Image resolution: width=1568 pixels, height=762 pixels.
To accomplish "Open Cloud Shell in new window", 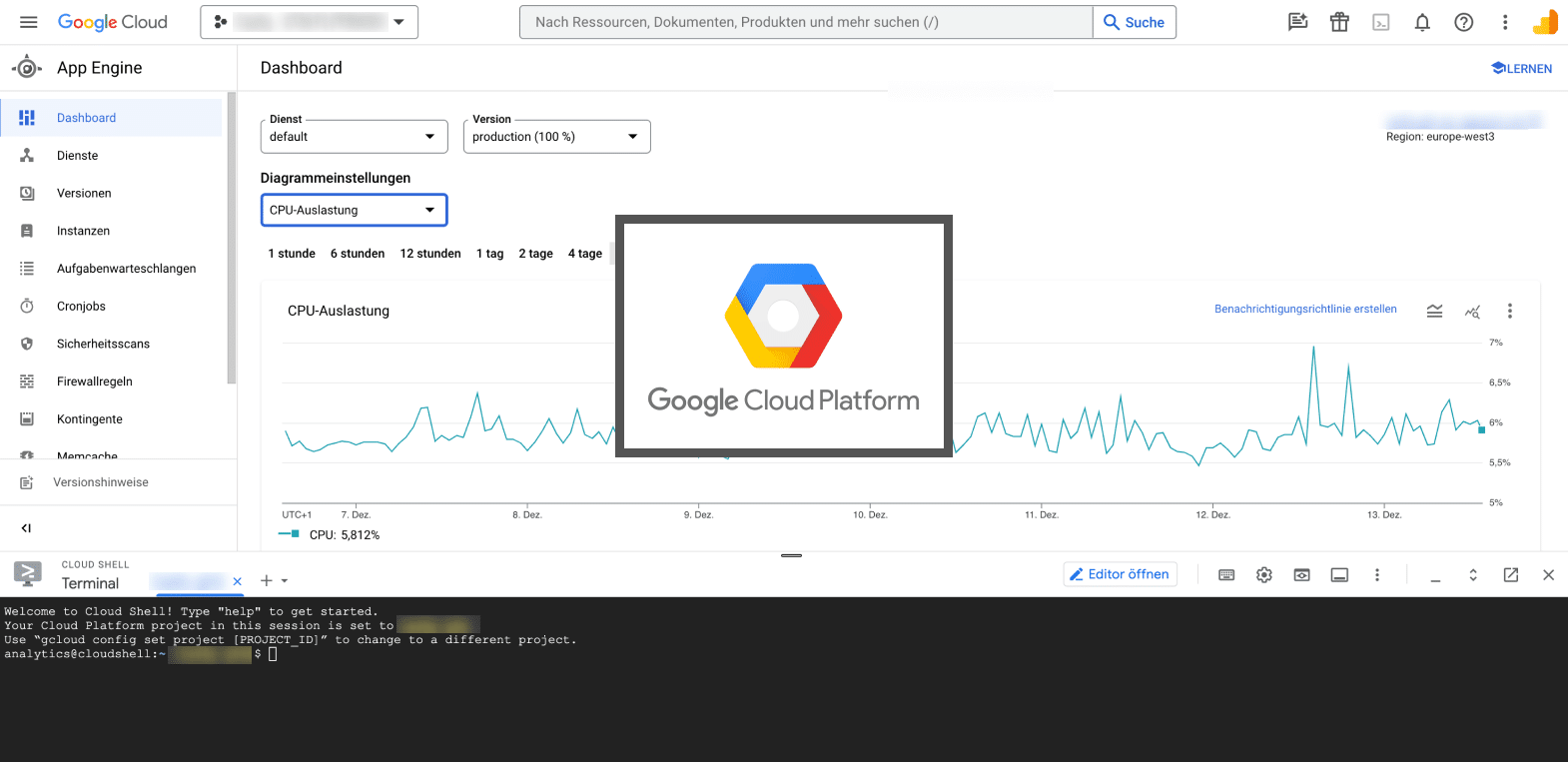I will (1511, 575).
